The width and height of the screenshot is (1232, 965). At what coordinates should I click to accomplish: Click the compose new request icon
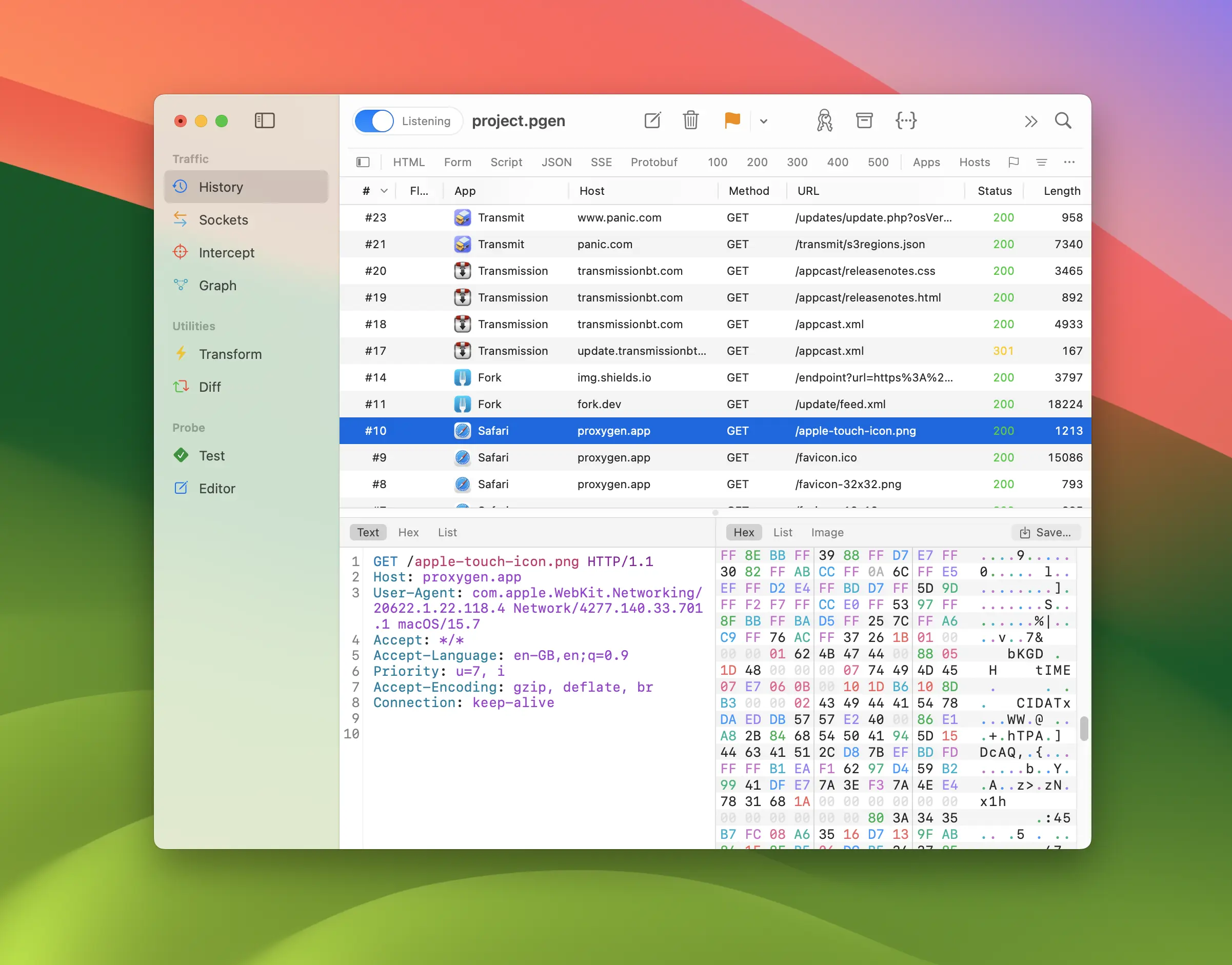click(652, 120)
